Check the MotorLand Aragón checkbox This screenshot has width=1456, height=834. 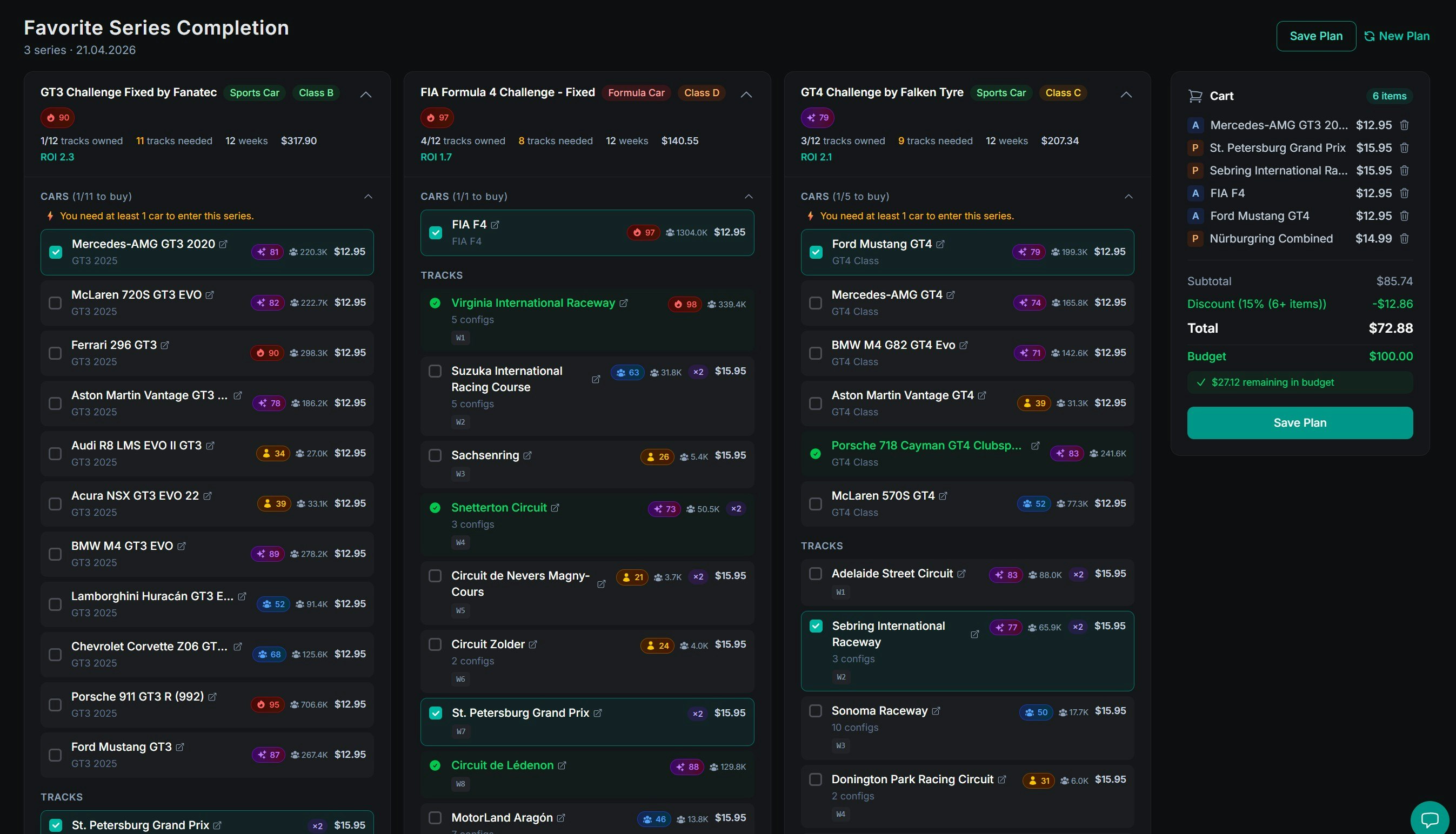coord(435,818)
